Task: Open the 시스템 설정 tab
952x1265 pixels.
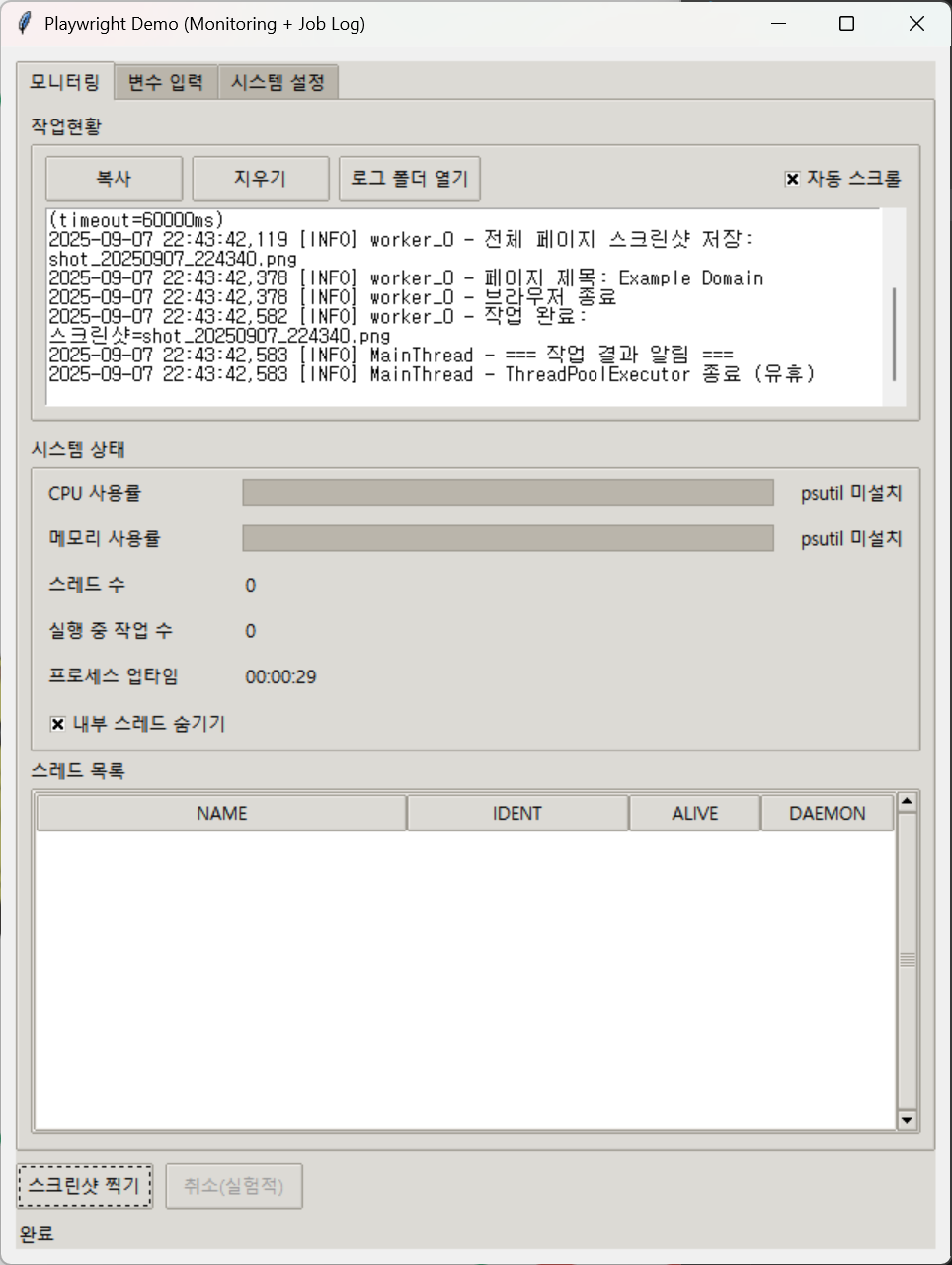Action: tap(278, 83)
